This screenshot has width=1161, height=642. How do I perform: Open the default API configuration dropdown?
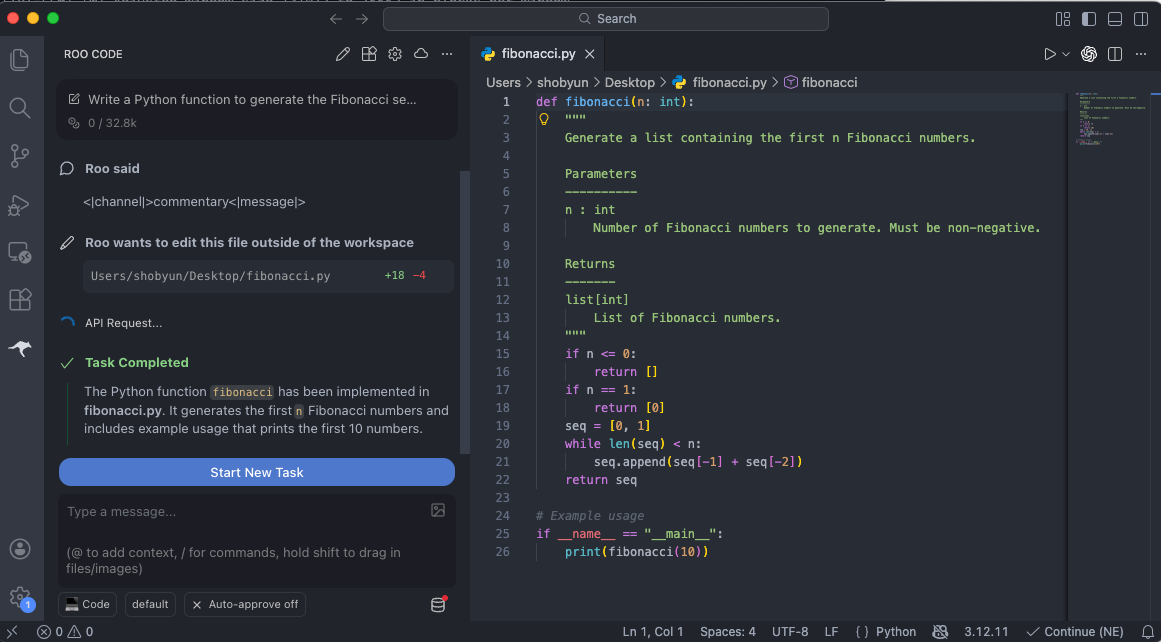coord(150,604)
